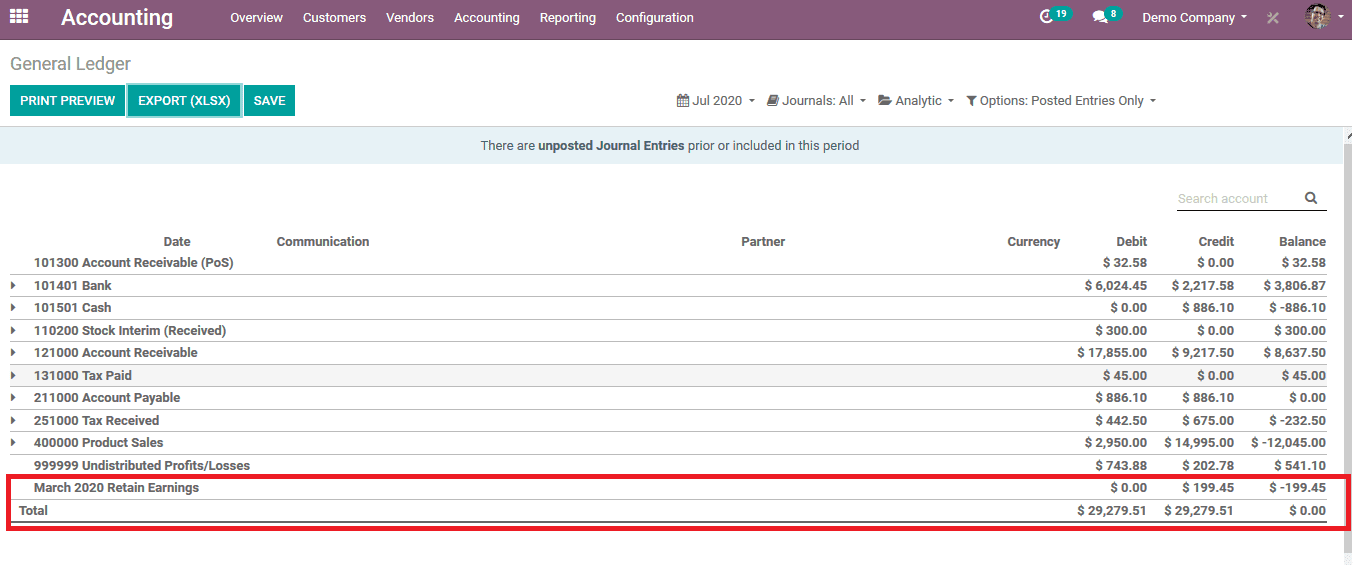Click the Partner column header

click(x=763, y=242)
